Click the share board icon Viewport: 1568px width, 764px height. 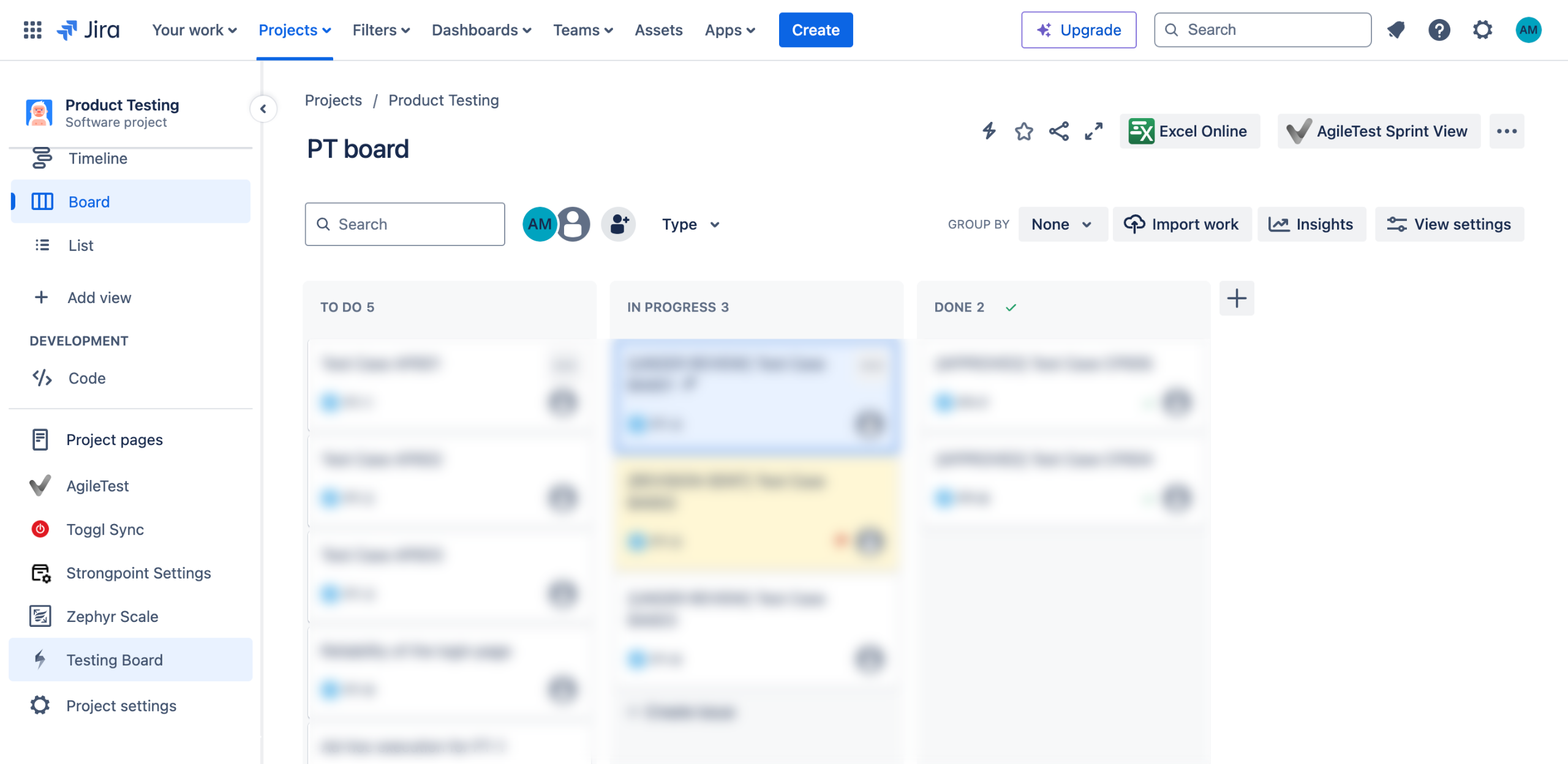(1059, 131)
